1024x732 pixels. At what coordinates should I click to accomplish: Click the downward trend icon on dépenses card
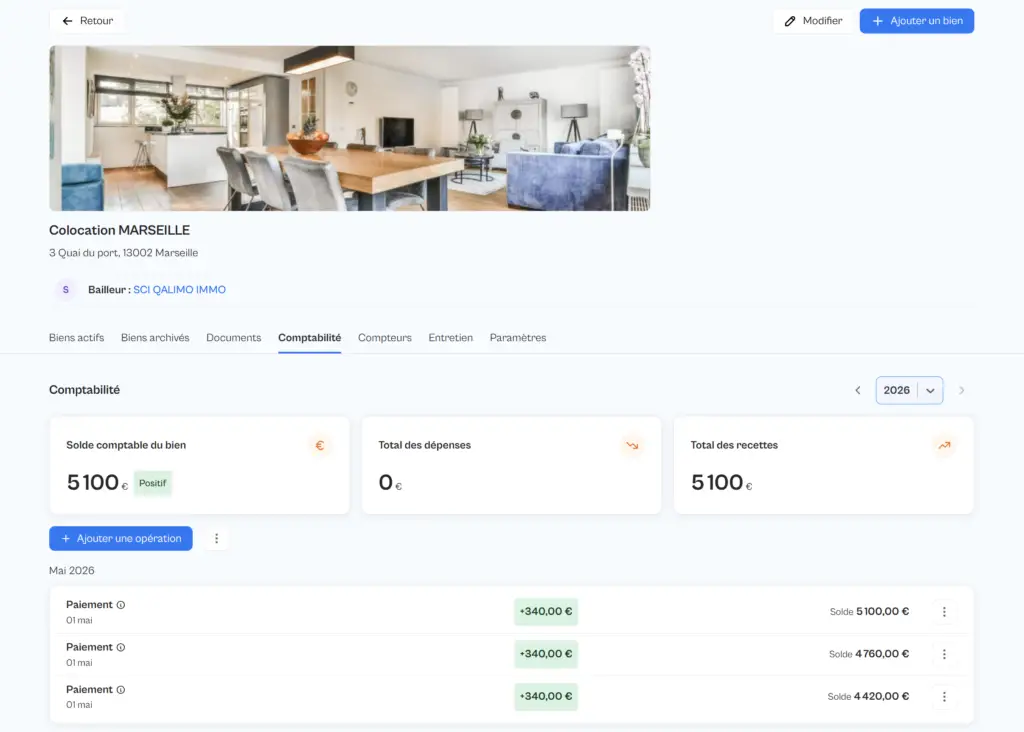(x=632, y=445)
